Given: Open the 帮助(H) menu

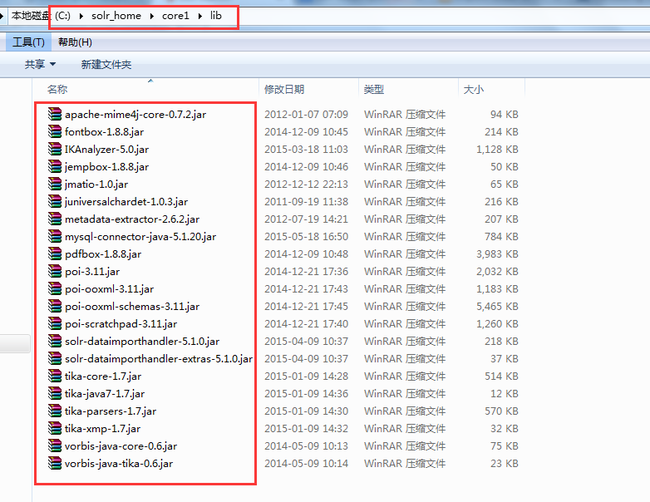Looking at the screenshot, I should 75,42.
